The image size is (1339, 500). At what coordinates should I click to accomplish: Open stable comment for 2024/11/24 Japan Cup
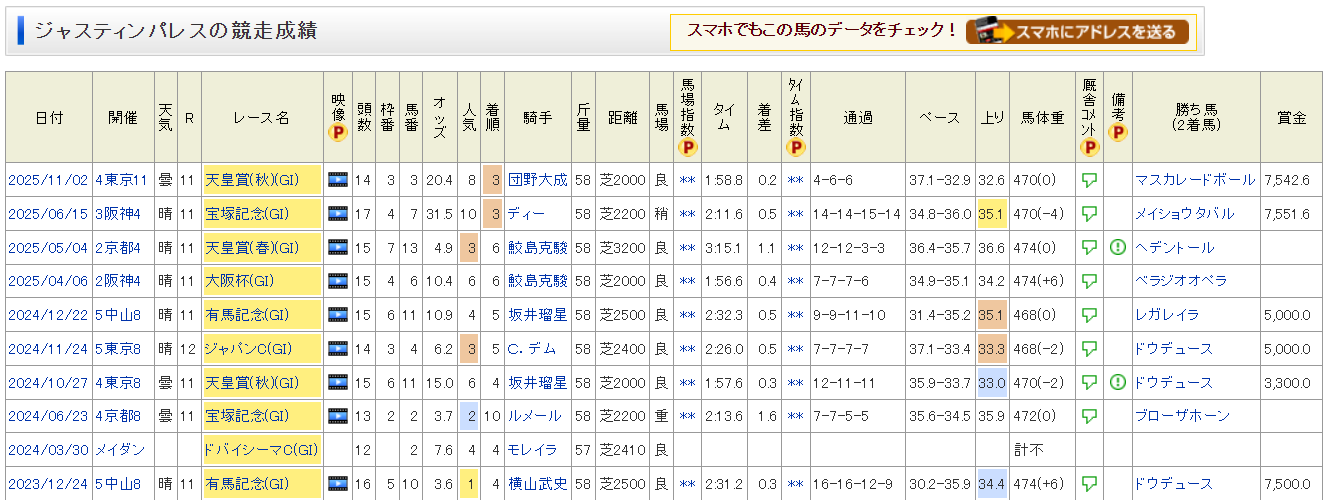(x=1090, y=349)
